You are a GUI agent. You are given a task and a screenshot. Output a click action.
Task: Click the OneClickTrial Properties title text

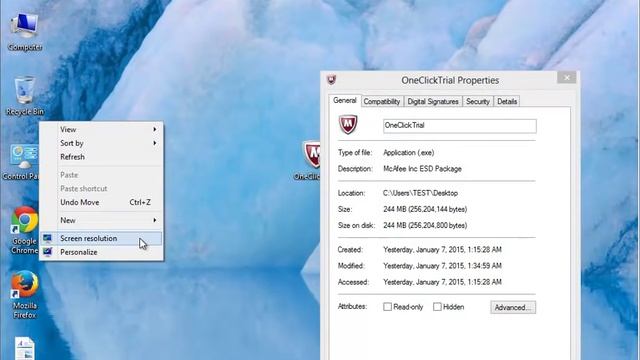[x=450, y=80]
